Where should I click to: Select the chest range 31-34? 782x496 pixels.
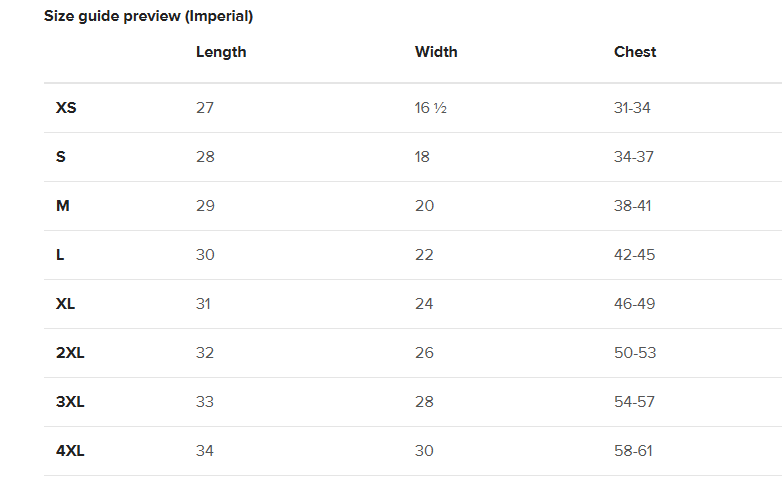[x=632, y=108]
